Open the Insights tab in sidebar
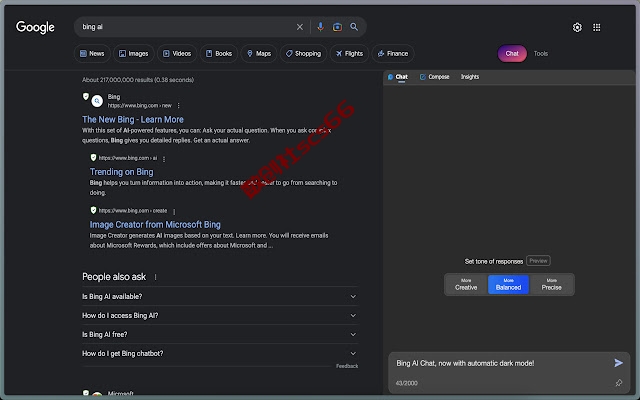This screenshot has height=400, width=640. pyautogui.click(x=470, y=77)
